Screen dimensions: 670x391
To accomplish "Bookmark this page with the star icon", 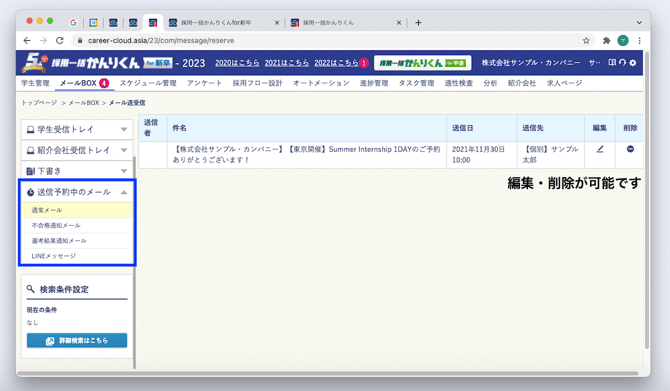I will pos(586,41).
